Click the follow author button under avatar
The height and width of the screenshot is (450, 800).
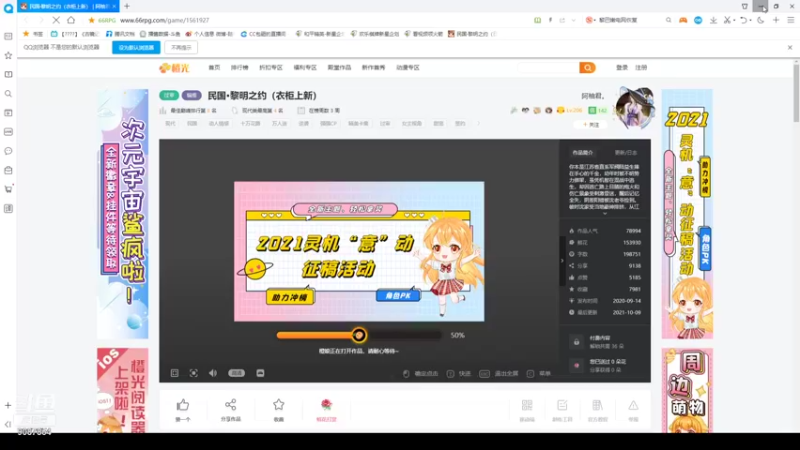[x=591, y=124]
